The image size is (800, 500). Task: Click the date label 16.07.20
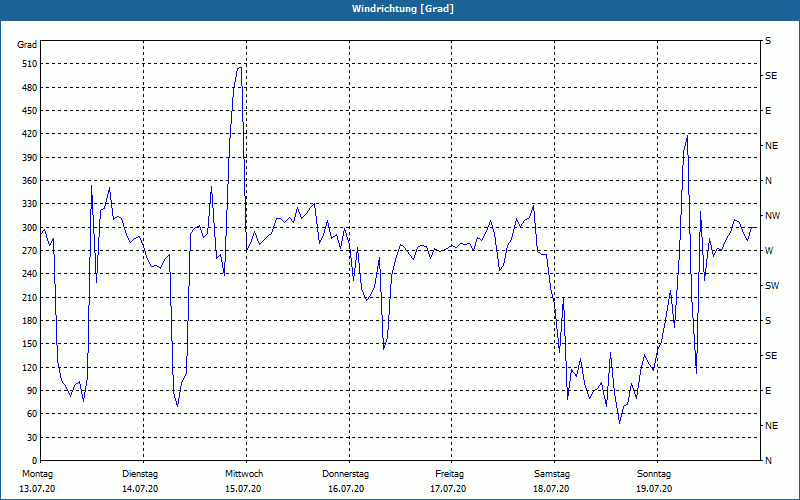(346, 489)
